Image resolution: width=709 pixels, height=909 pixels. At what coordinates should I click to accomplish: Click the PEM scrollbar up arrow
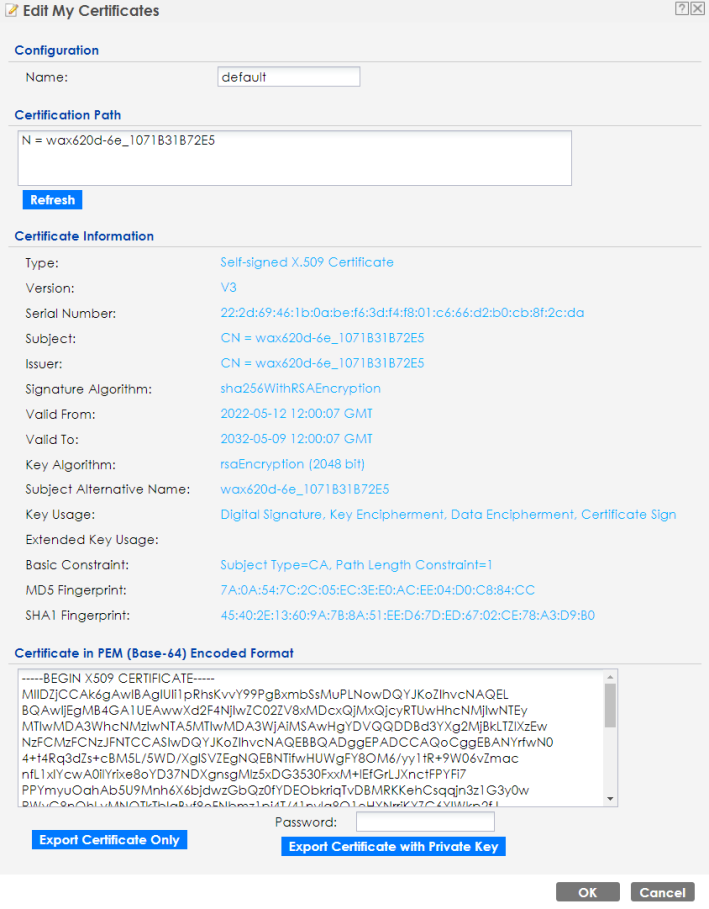point(610,678)
